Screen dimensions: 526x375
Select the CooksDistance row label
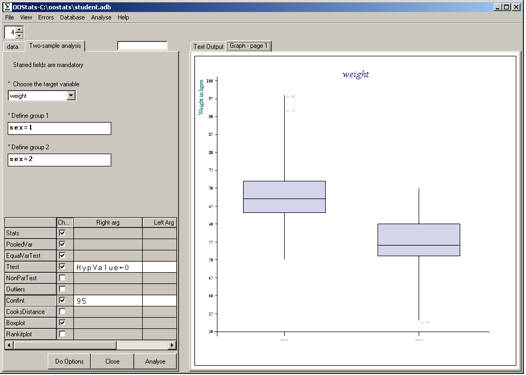30,312
